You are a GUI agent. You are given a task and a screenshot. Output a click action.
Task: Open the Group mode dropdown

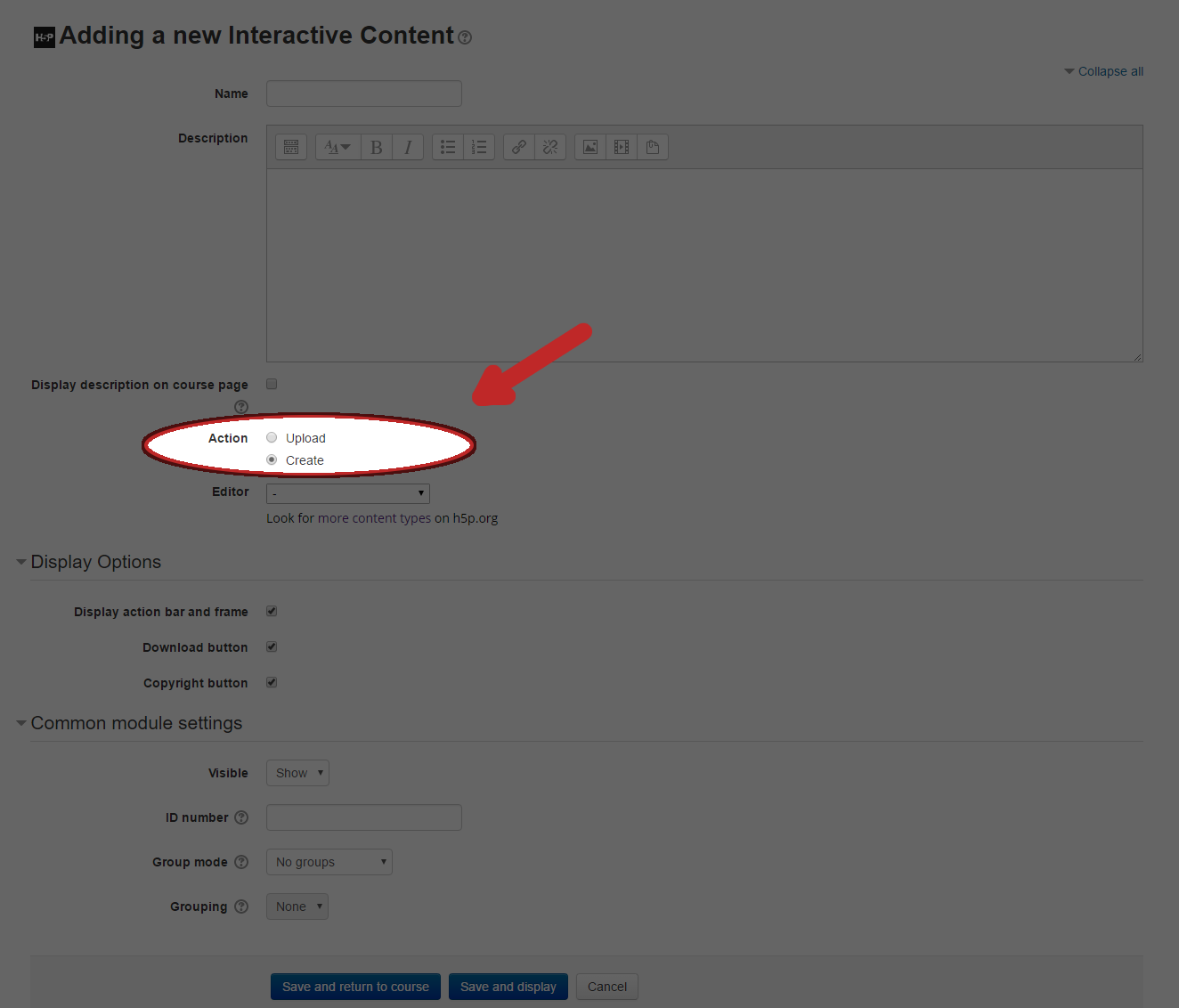[329, 861]
